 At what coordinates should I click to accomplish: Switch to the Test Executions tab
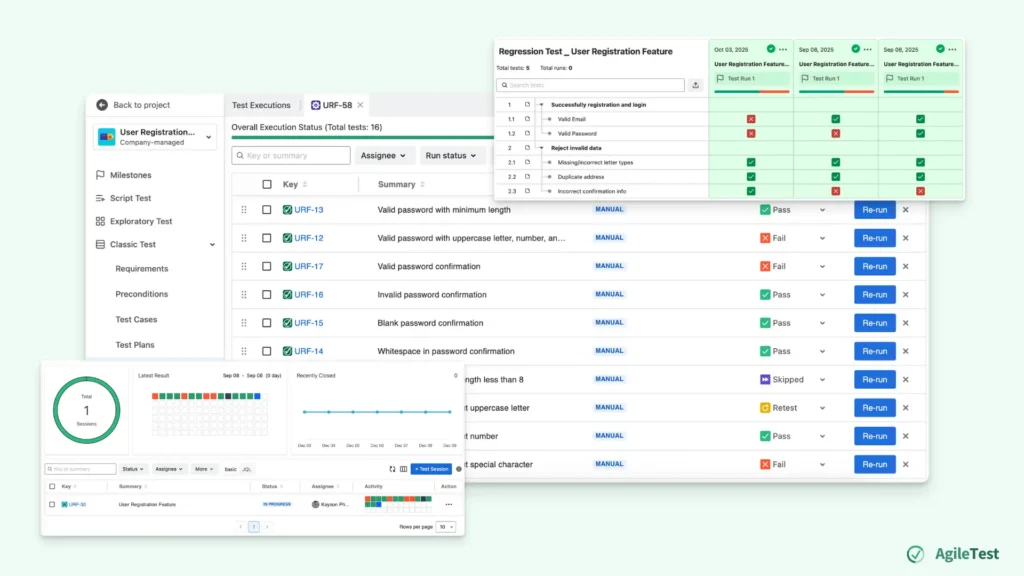click(x=261, y=105)
